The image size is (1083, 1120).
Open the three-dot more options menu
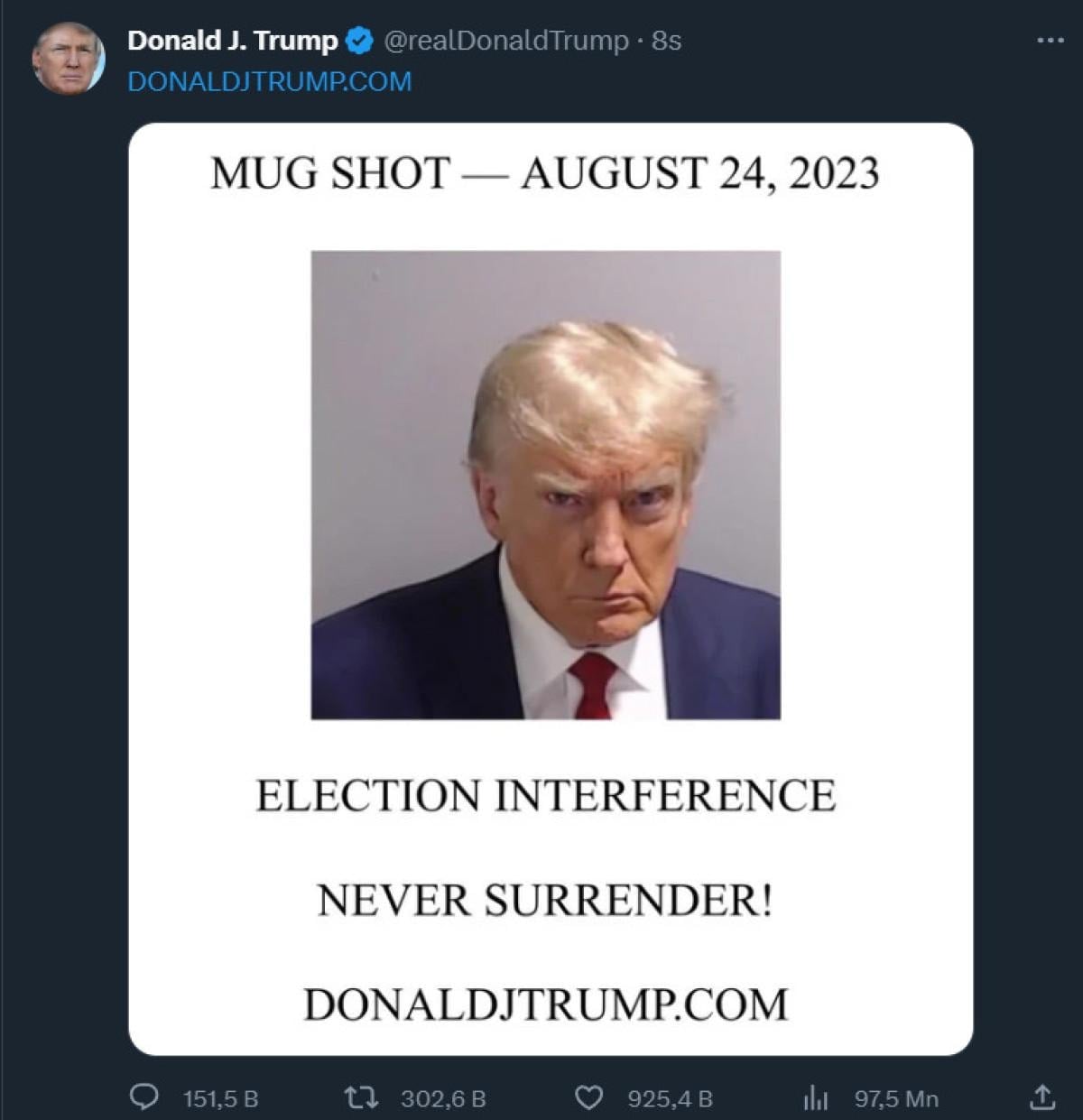(x=1050, y=41)
